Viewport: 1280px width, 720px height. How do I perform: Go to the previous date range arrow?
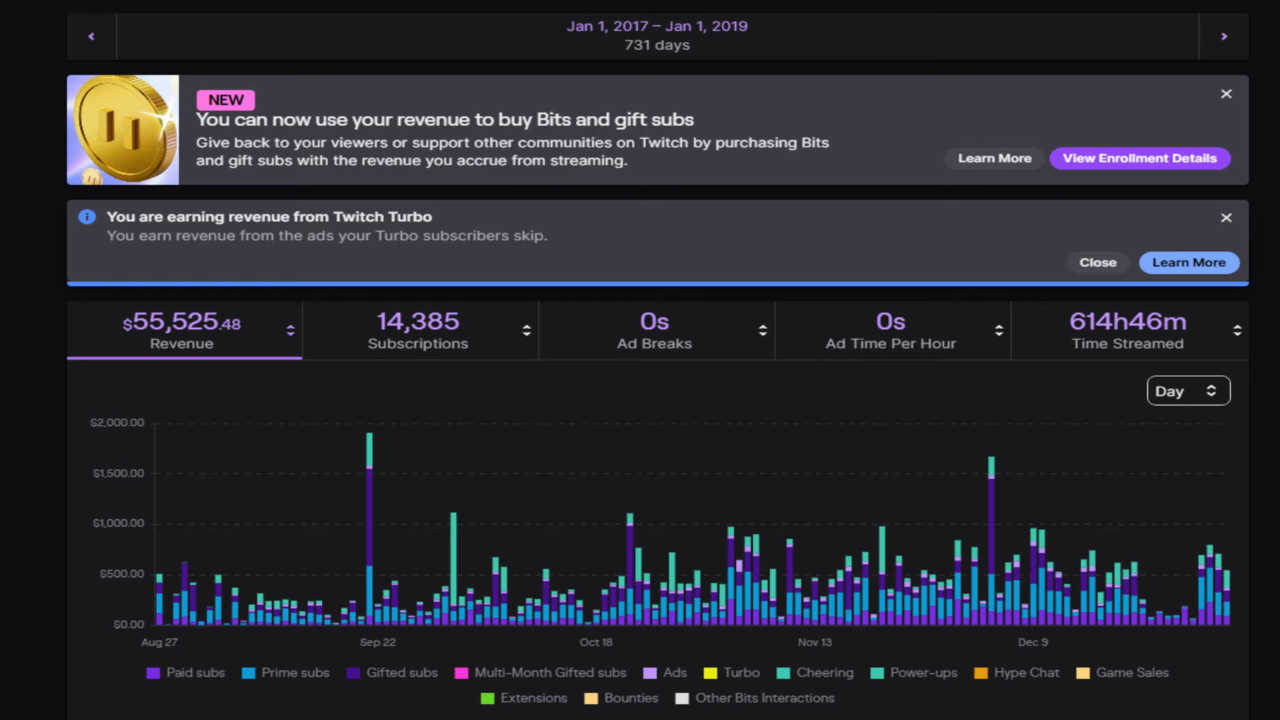click(91, 37)
